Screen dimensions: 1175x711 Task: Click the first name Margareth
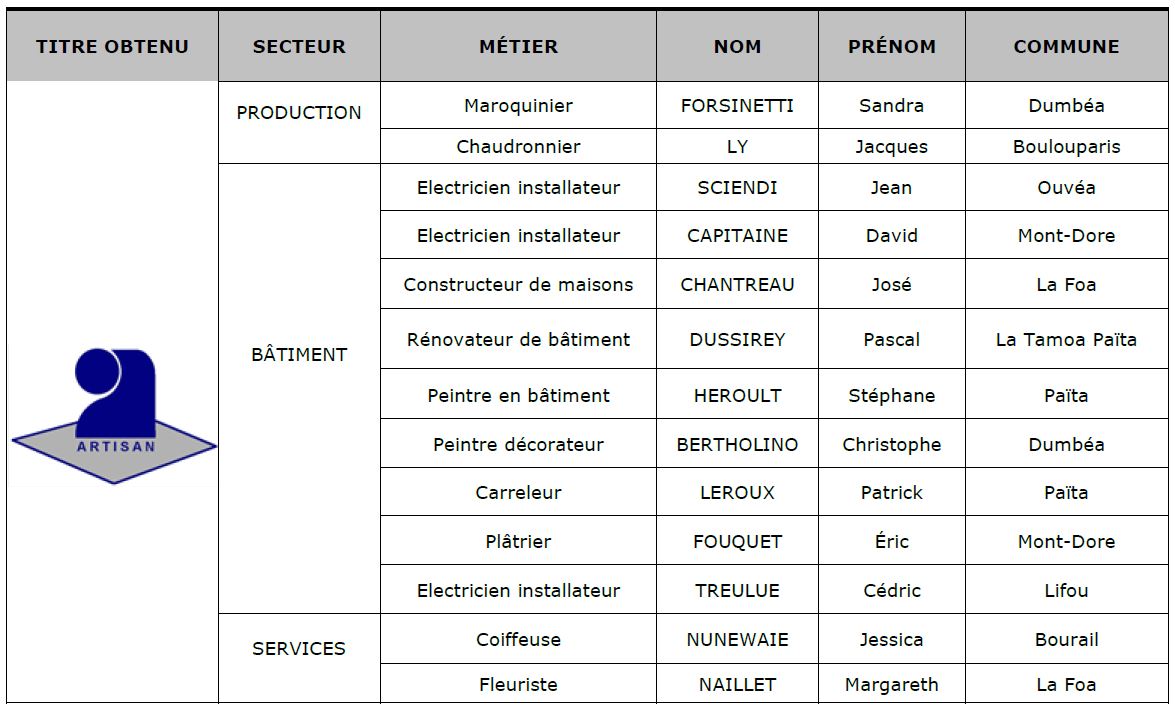(891, 685)
